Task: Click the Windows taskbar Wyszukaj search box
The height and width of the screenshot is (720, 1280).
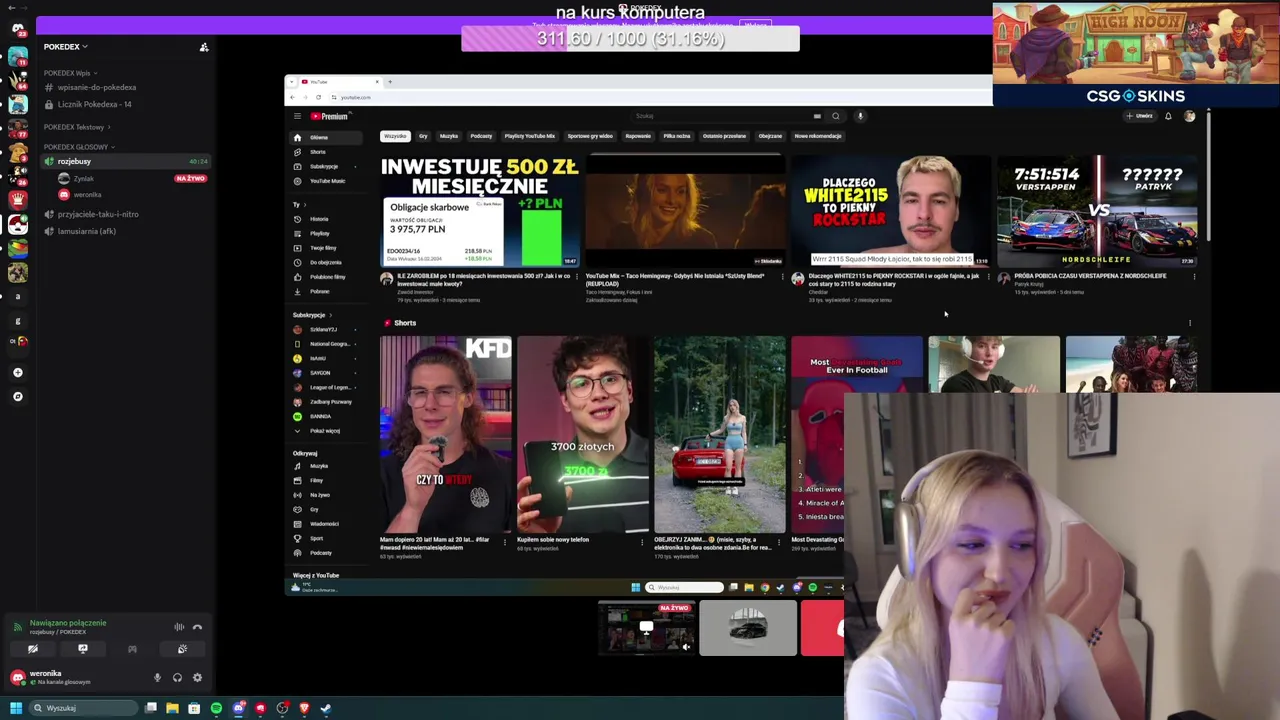Action: (x=83, y=708)
